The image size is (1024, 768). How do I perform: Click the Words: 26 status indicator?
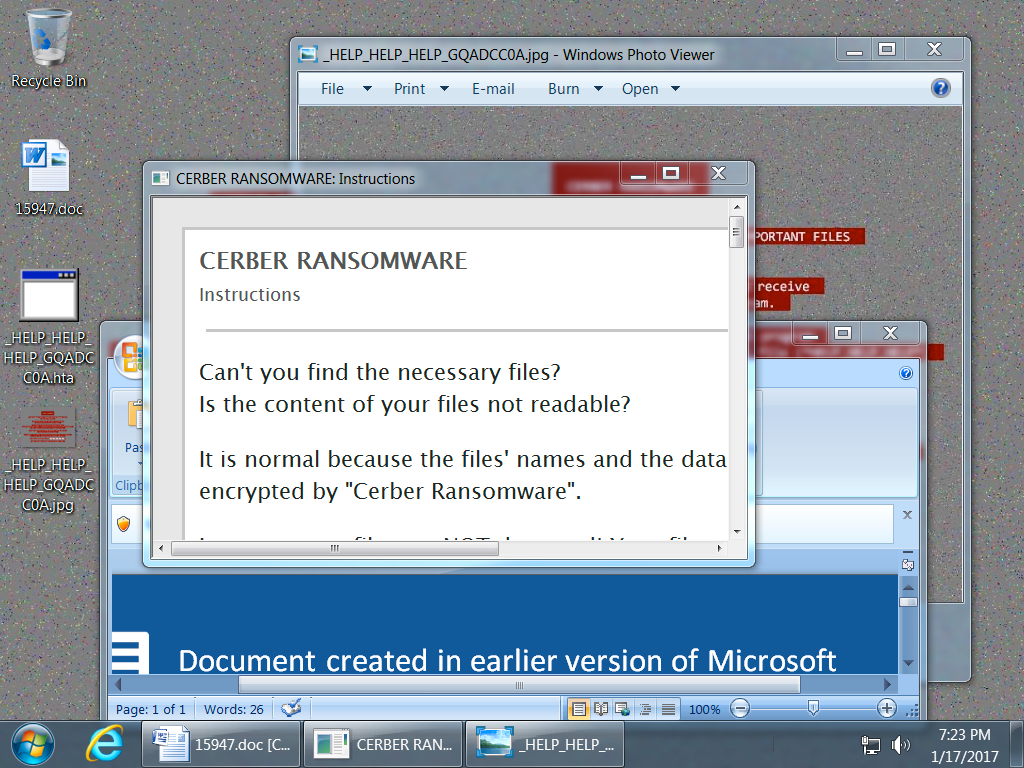coord(234,709)
